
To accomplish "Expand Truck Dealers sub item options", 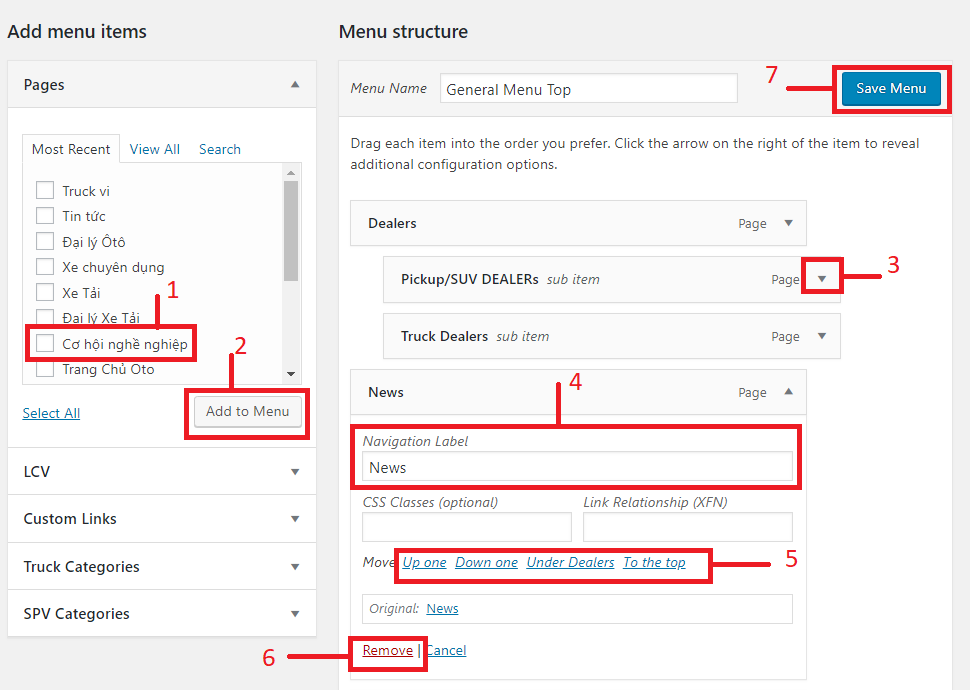I will click(x=822, y=336).
